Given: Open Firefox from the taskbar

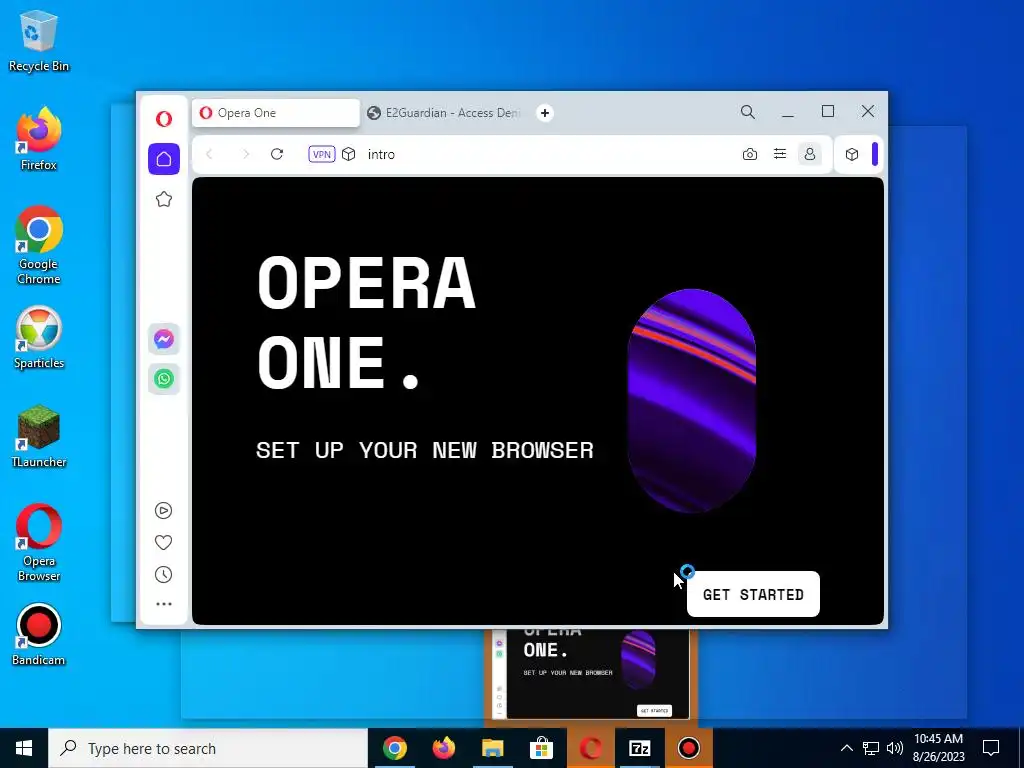Looking at the screenshot, I should [x=443, y=748].
